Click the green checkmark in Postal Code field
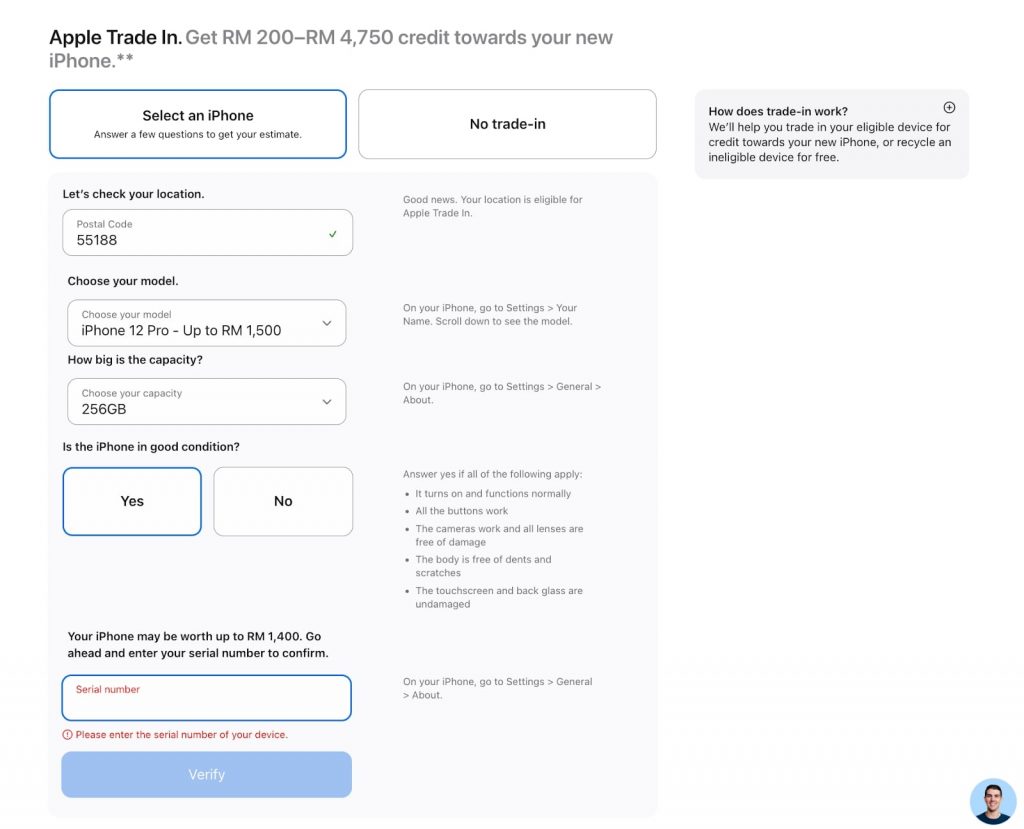This screenshot has width=1024, height=829. tap(332, 234)
